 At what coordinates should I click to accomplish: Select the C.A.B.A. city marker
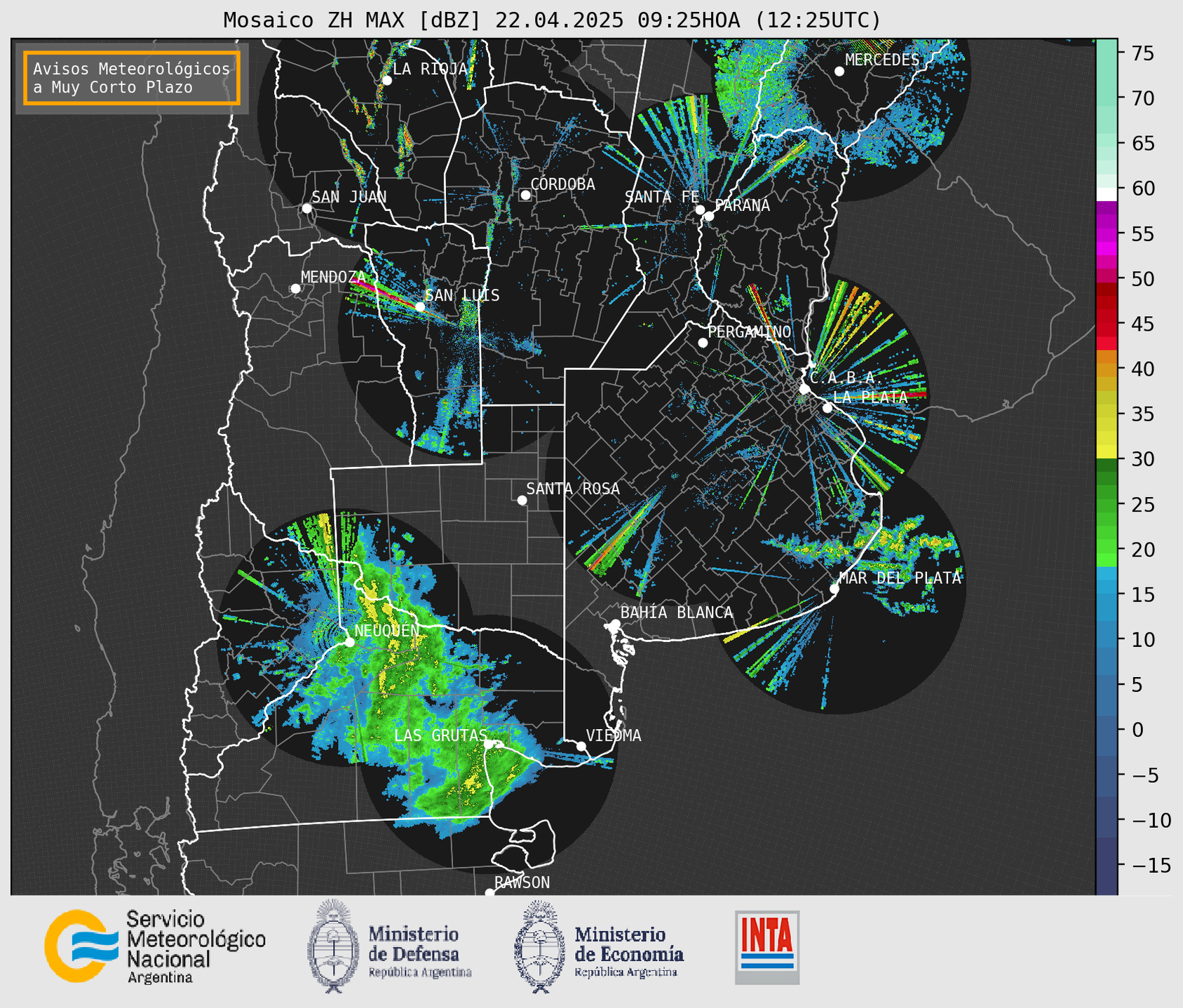pos(805,389)
